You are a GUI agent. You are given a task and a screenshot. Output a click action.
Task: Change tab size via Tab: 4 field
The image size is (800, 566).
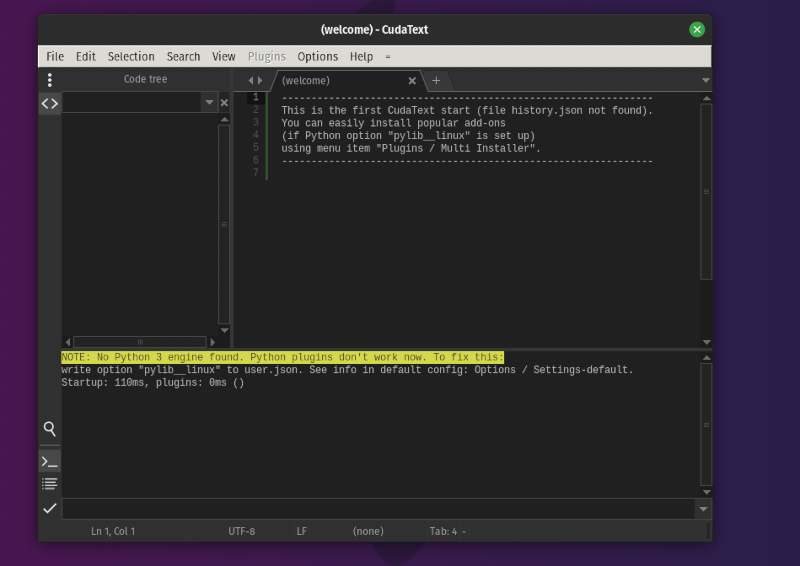pos(443,531)
